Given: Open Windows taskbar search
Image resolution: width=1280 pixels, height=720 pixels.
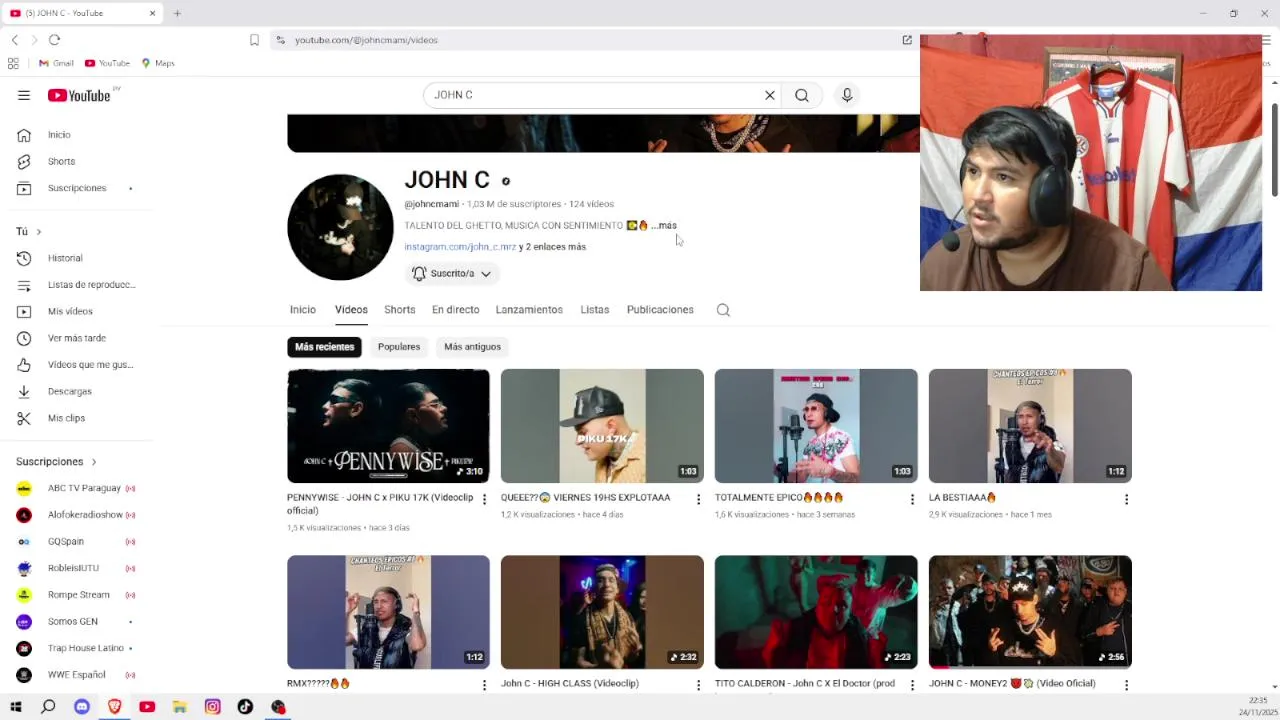Looking at the screenshot, I should click(x=48, y=707).
